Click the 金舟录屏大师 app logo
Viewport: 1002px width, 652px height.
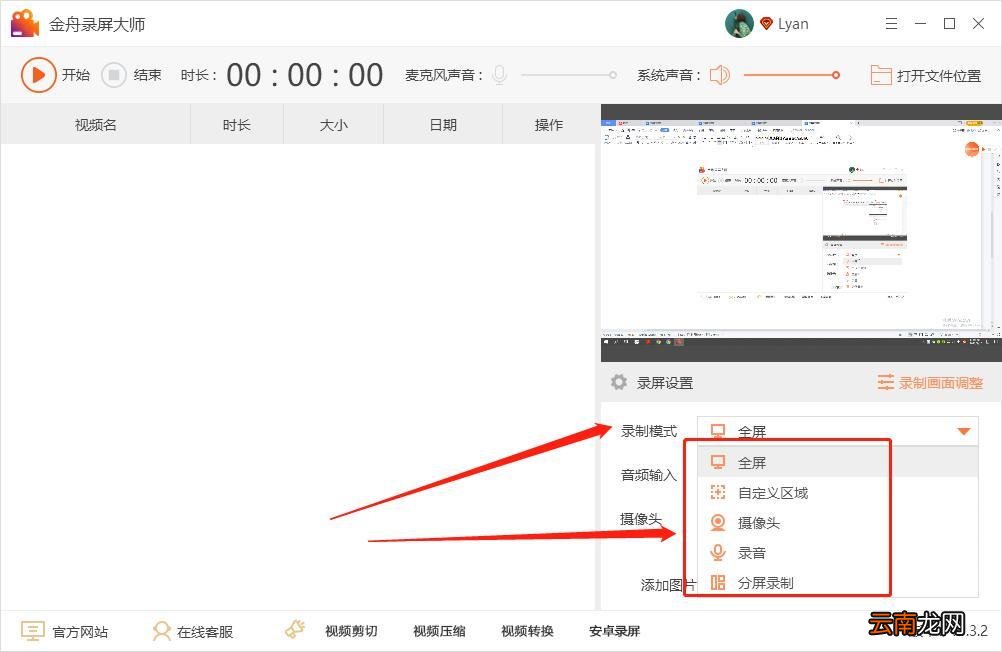[24, 24]
